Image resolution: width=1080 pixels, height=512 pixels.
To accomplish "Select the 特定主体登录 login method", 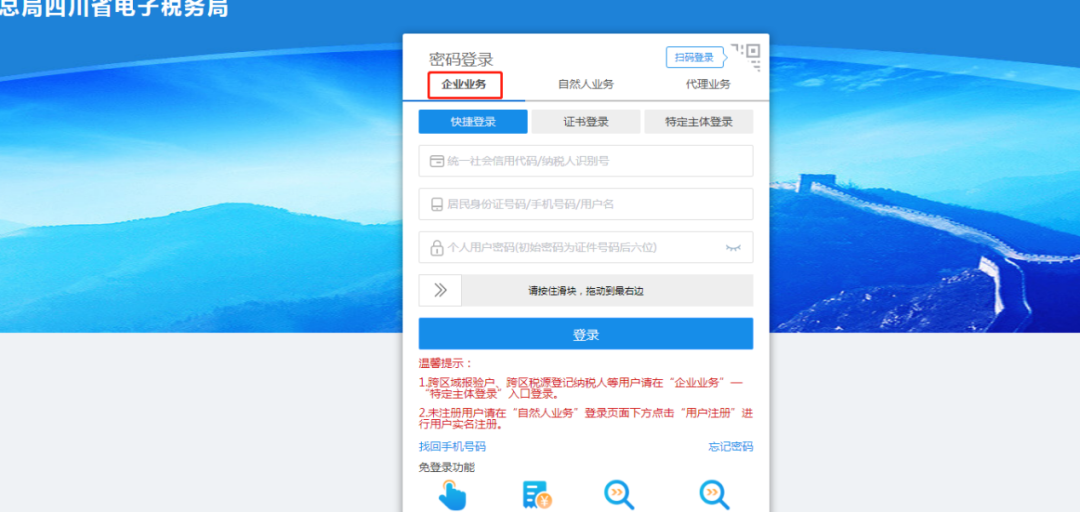I will (699, 122).
